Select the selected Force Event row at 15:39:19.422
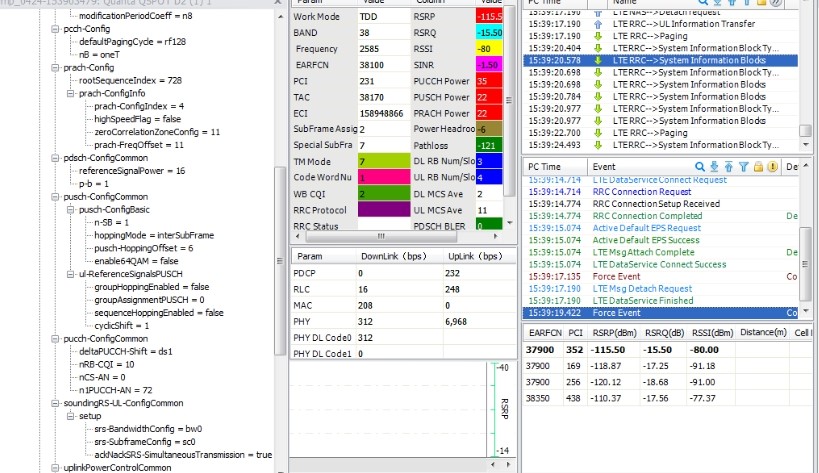The width and height of the screenshot is (819, 473). click(661, 313)
